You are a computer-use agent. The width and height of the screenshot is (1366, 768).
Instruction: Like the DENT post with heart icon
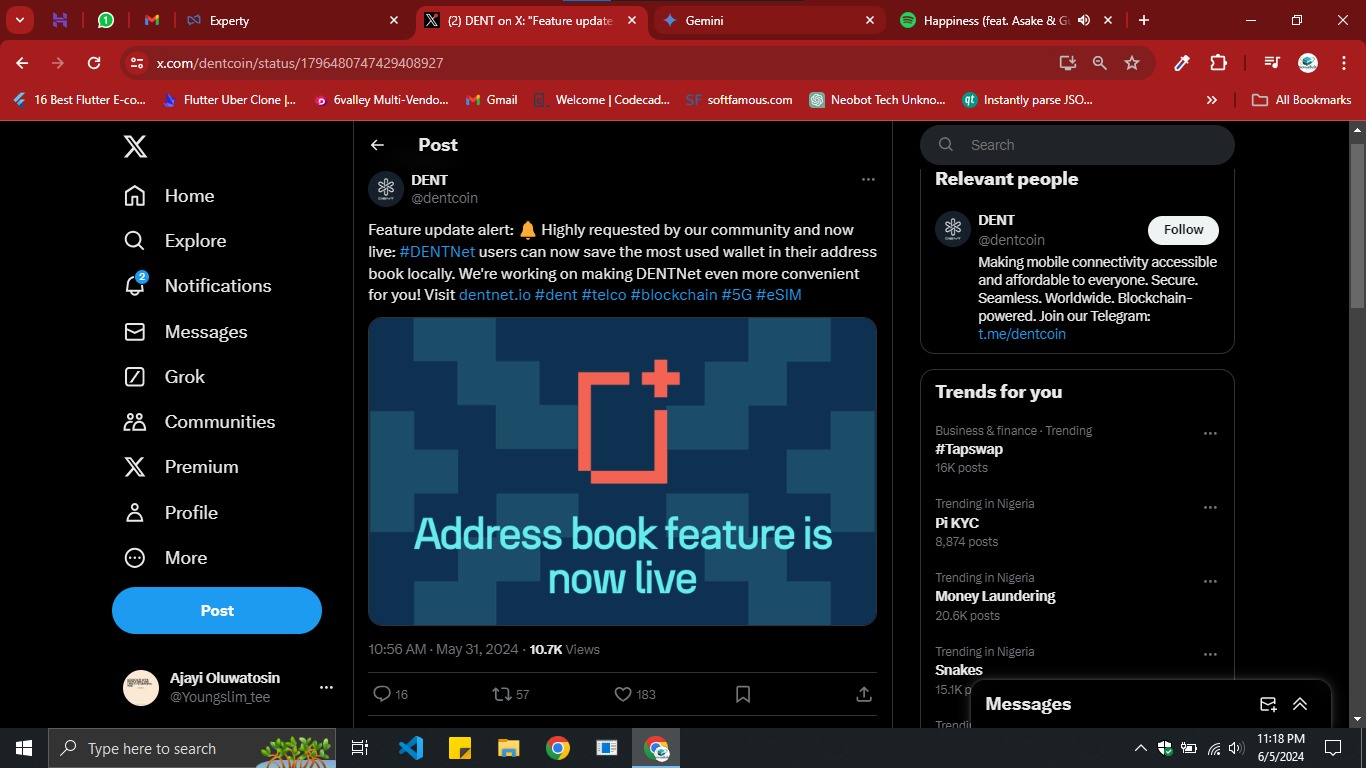(623, 694)
